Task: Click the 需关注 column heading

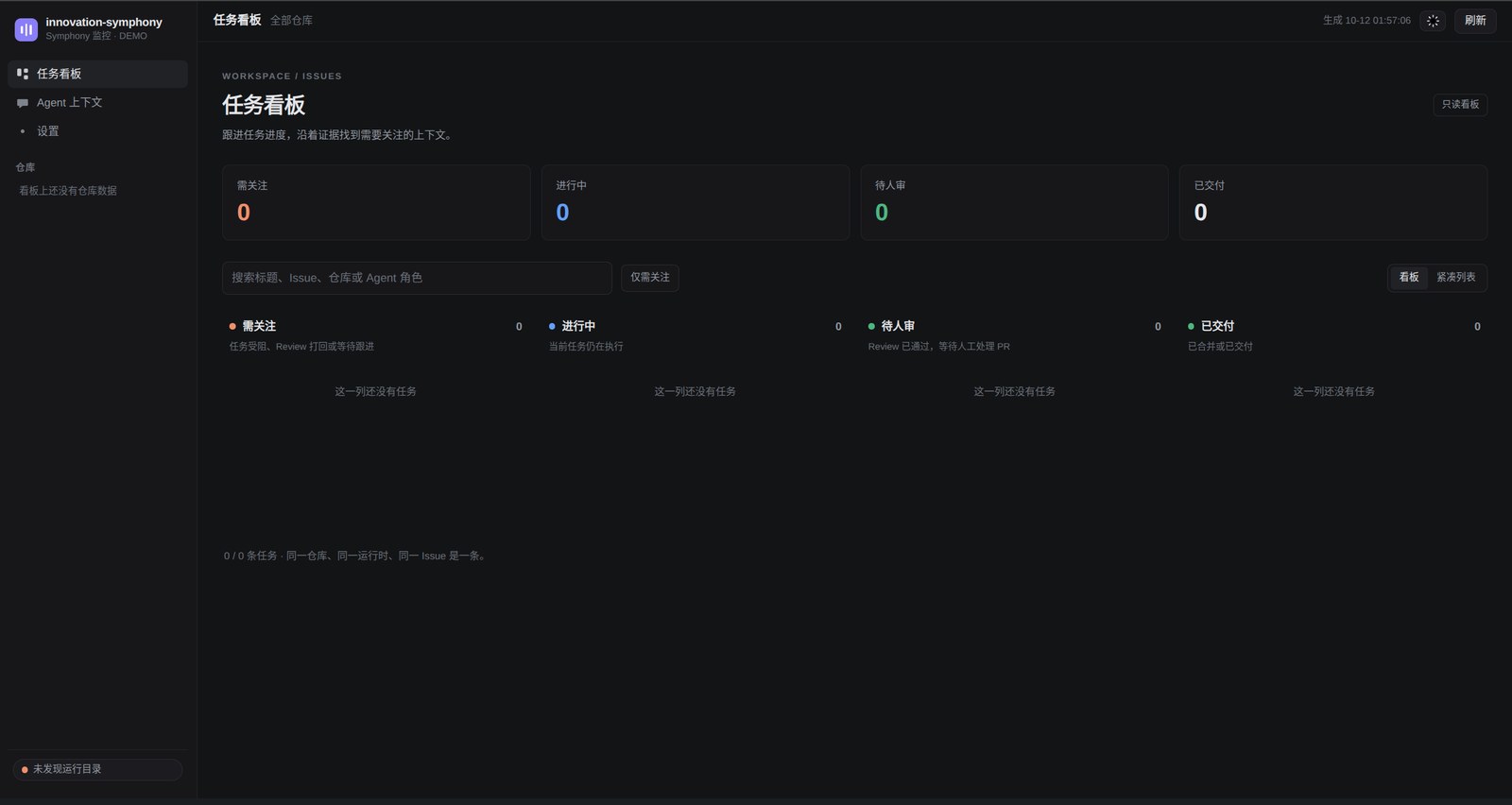Action: coord(259,326)
